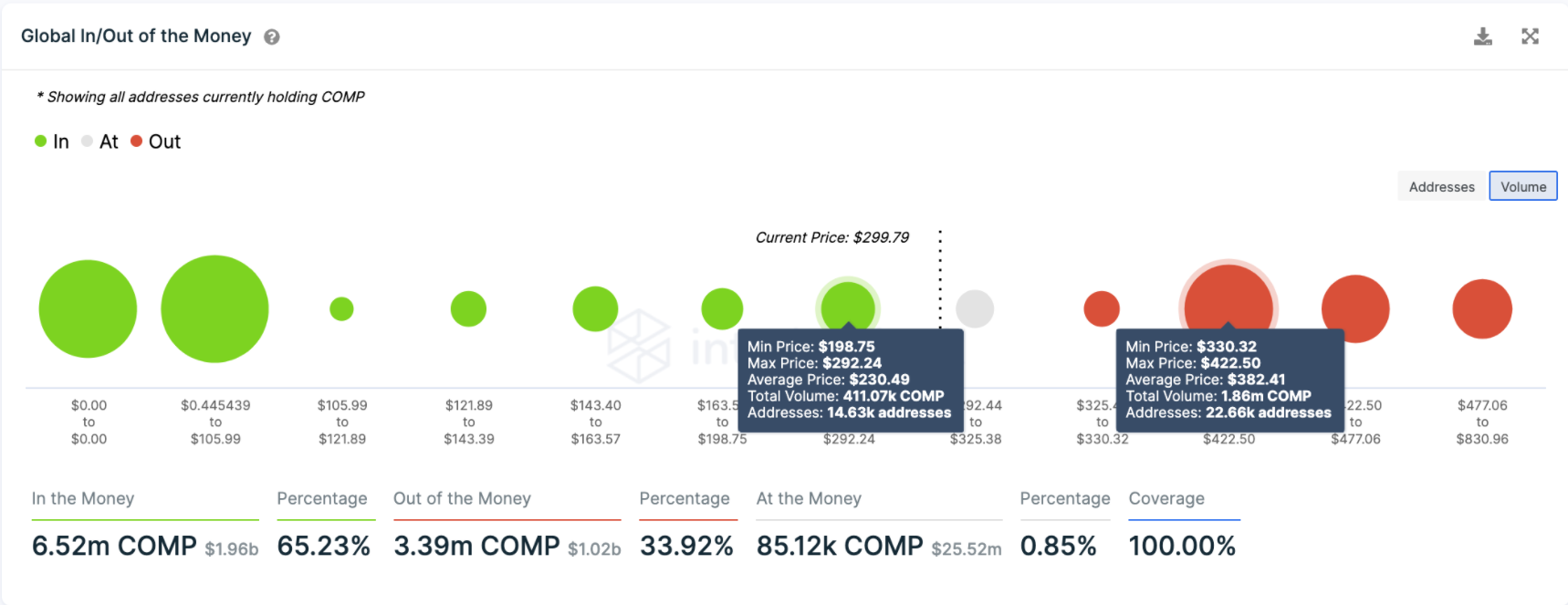Click the In the Money heading
Viewport: 1568px width, 605px height.
point(83,498)
